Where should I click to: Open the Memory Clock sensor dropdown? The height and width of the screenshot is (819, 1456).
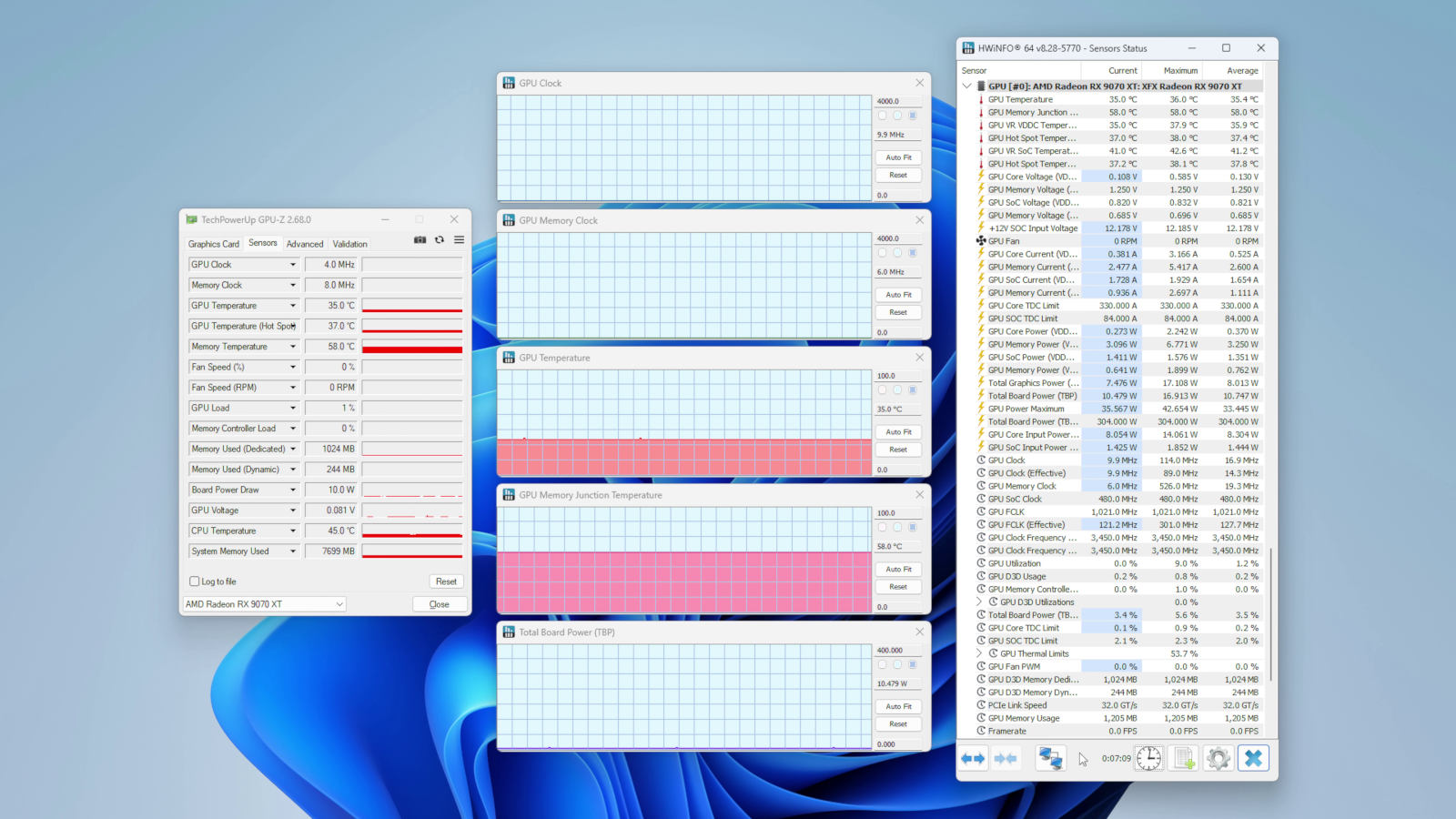coord(293,285)
